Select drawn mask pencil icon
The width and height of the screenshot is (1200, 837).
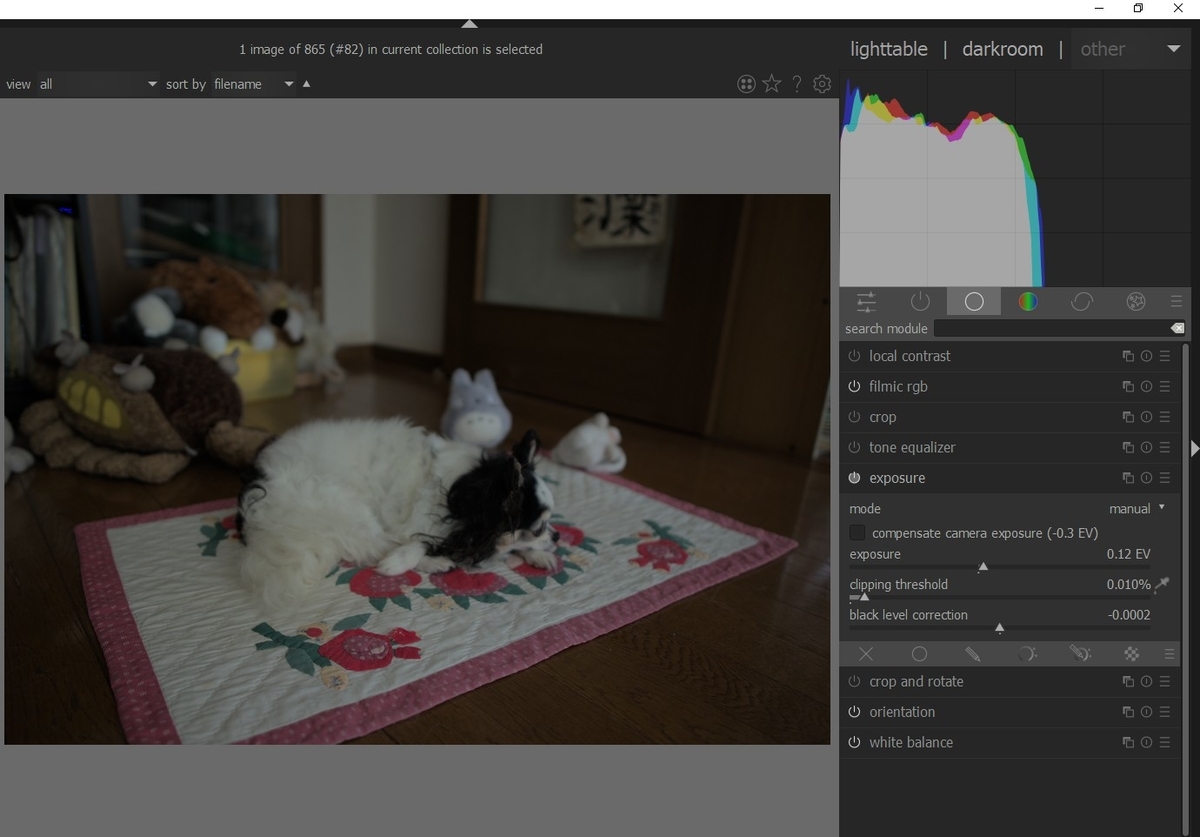(972, 654)
